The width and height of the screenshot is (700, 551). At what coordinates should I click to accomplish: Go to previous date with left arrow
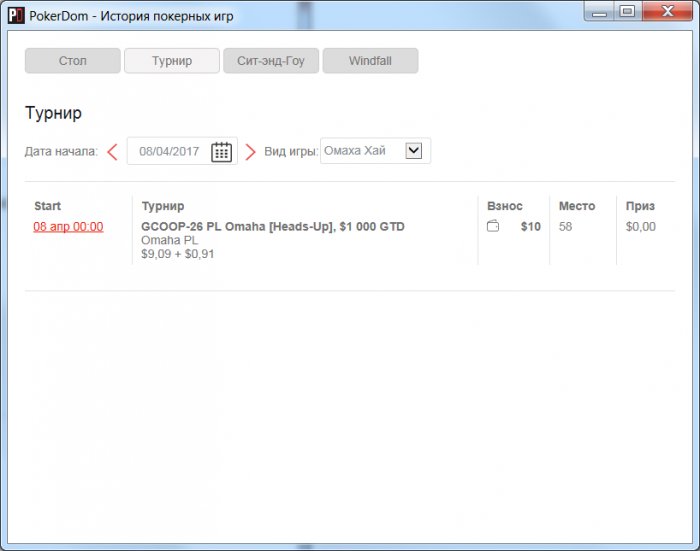pos(112,152)
